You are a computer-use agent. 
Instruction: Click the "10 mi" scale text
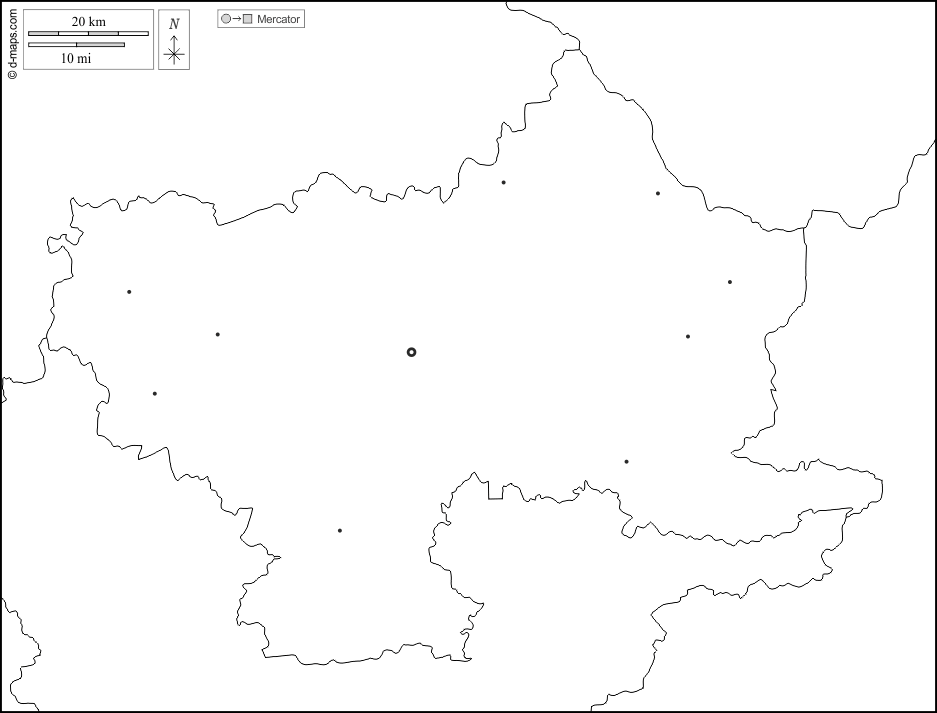pyautogui.click(x=76, y=58)
